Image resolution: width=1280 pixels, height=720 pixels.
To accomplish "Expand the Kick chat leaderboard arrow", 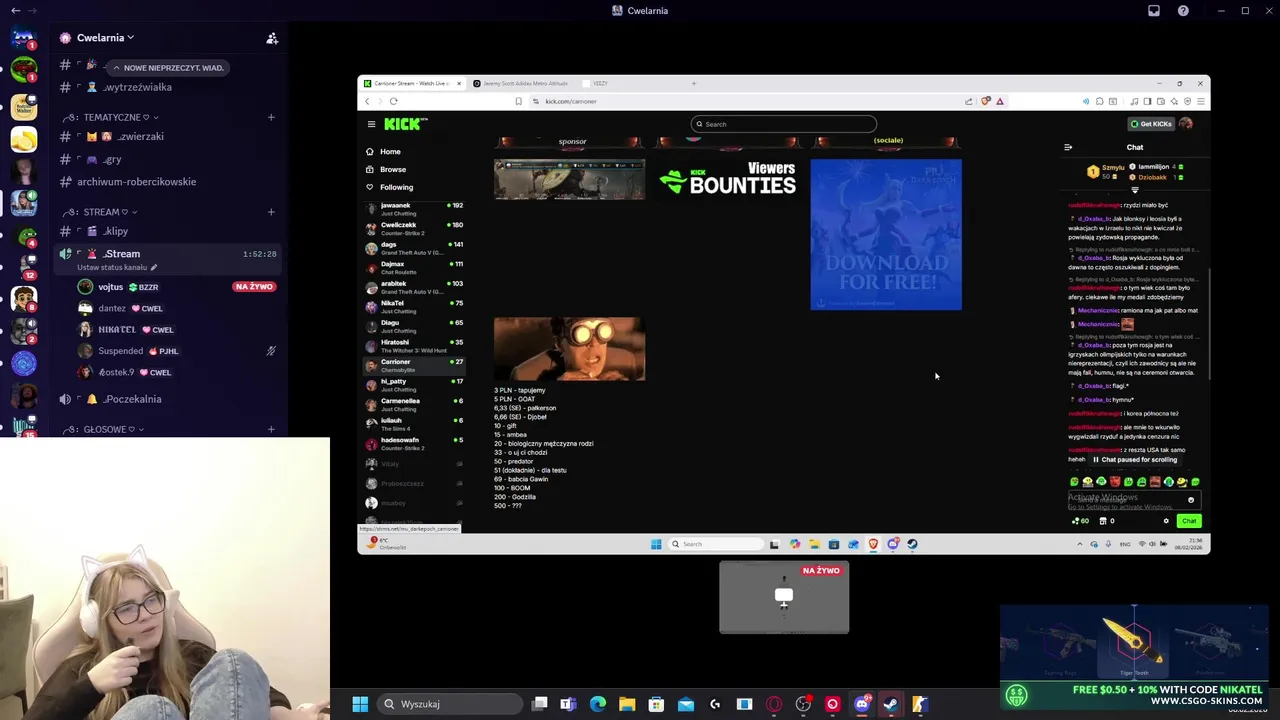I will point(1135,190).
